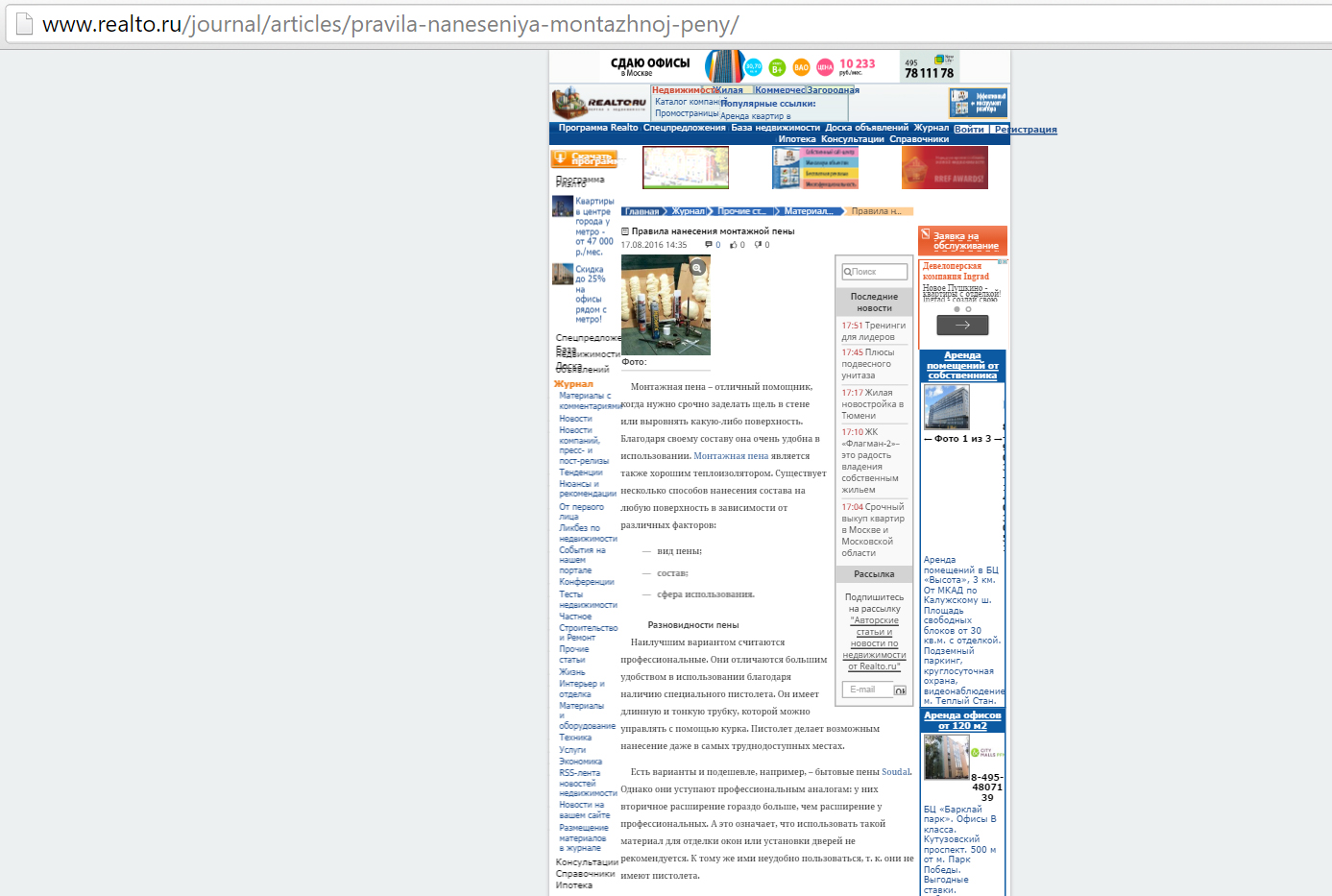Submit the E-mail subscription with OK

(x=900, y=690)
